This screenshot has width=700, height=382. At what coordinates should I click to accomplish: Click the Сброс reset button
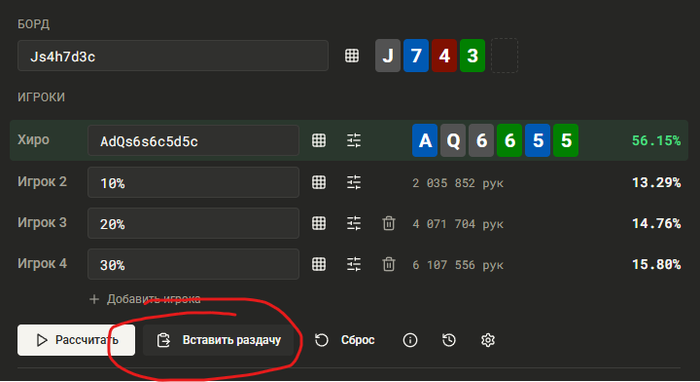pyautogui.click(x=345, y=340)
